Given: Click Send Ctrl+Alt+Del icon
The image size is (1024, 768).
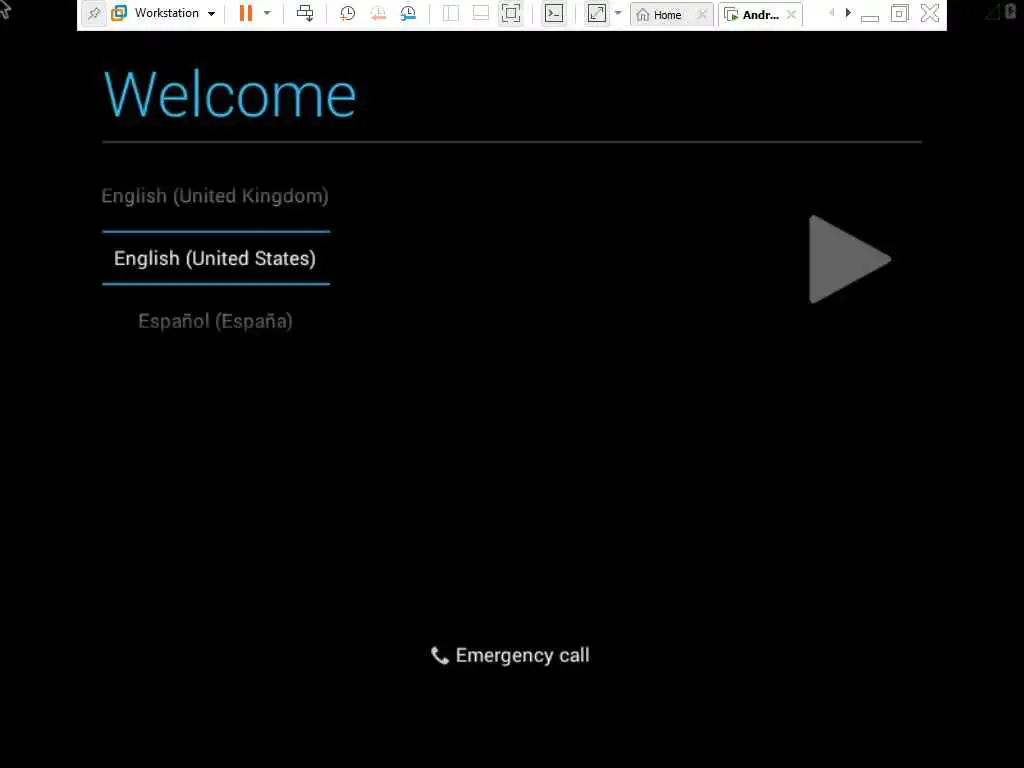Looking at the screenshot, I should 305,13.
